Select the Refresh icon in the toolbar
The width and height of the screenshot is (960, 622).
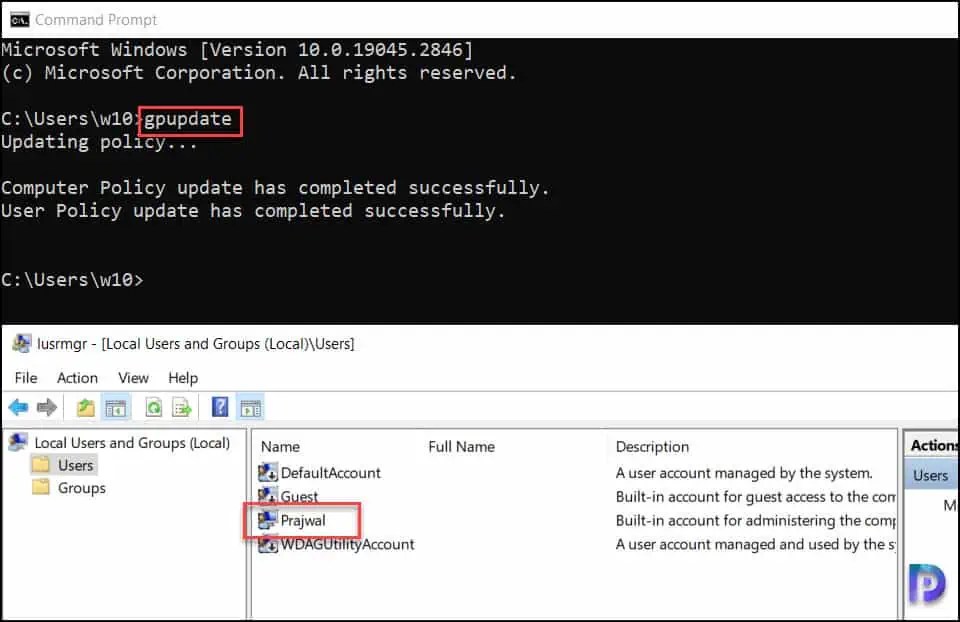pyautogui.click(x=155, y=407)
